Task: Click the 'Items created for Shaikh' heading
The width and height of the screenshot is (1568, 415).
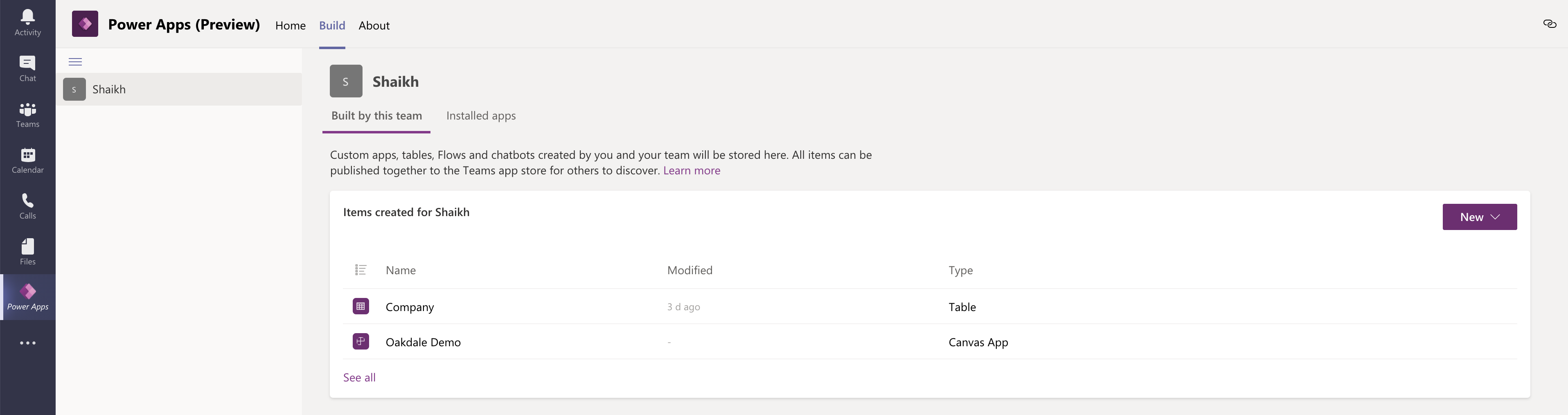Action: coord(406,212)
